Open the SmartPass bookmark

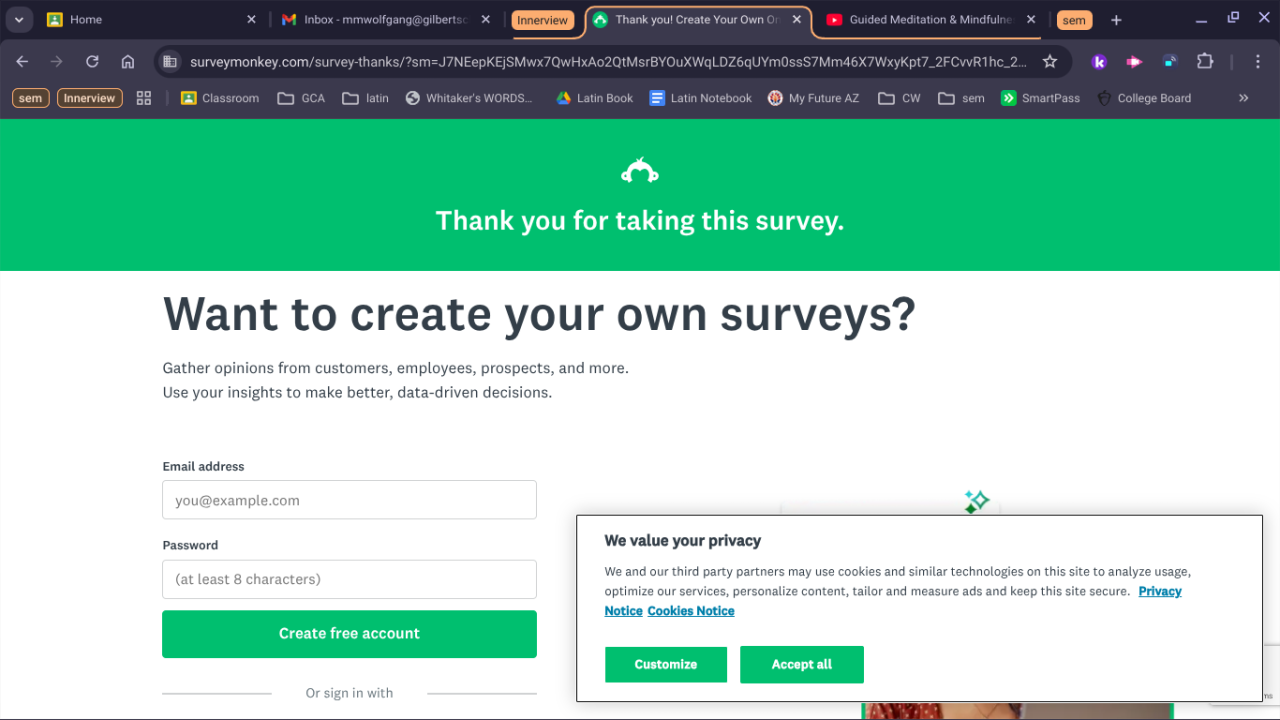(x=1040, y=98)
